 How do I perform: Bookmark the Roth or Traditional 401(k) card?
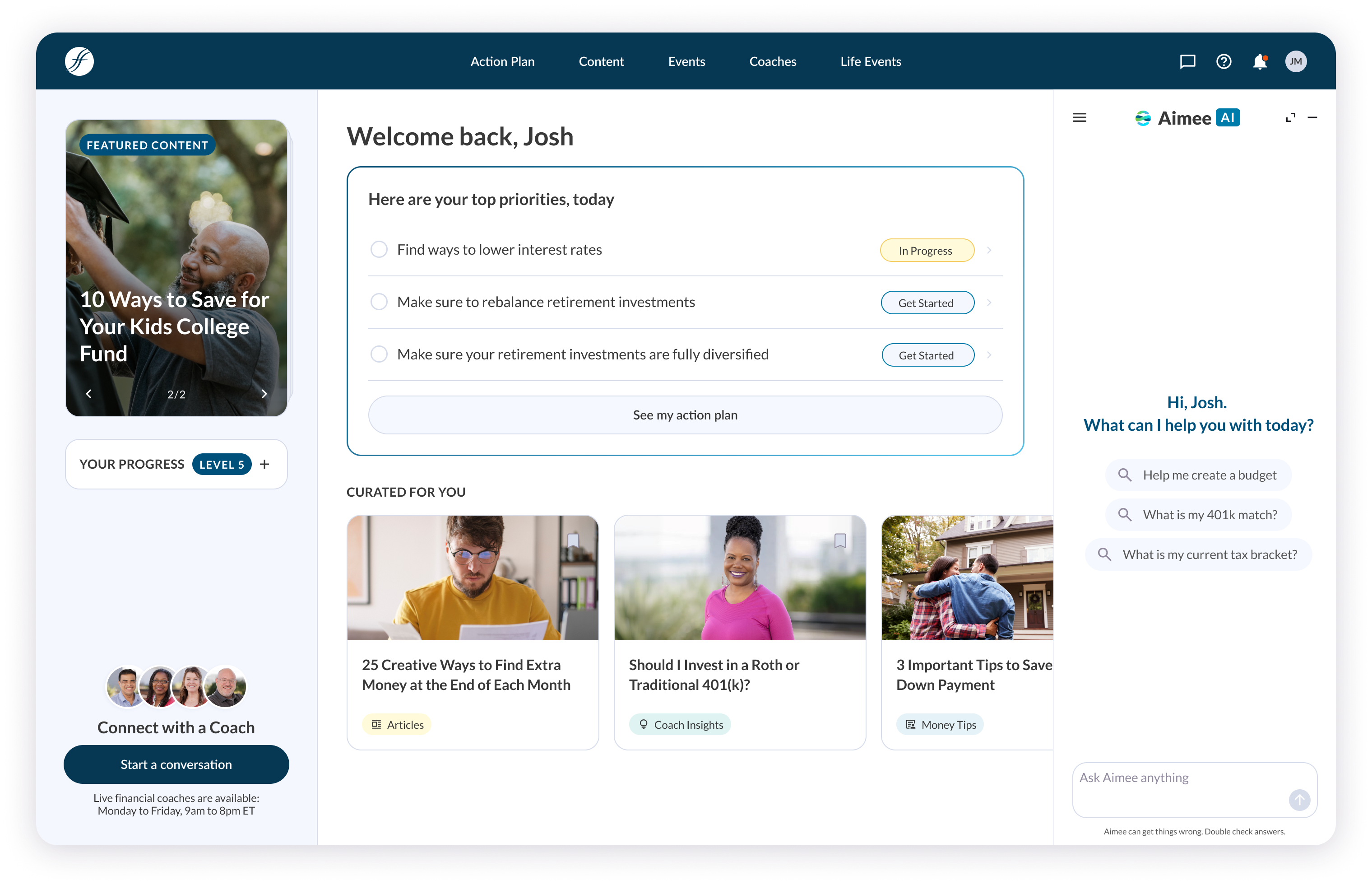[839, 540]
